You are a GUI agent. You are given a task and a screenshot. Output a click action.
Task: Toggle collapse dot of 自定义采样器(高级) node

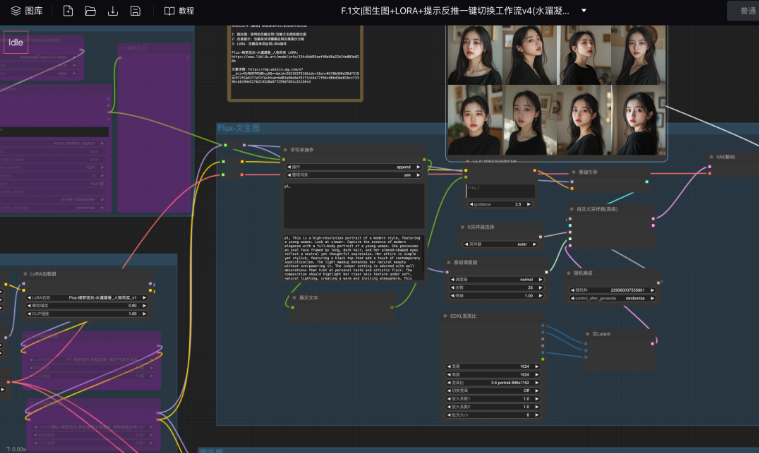[572, 209]
